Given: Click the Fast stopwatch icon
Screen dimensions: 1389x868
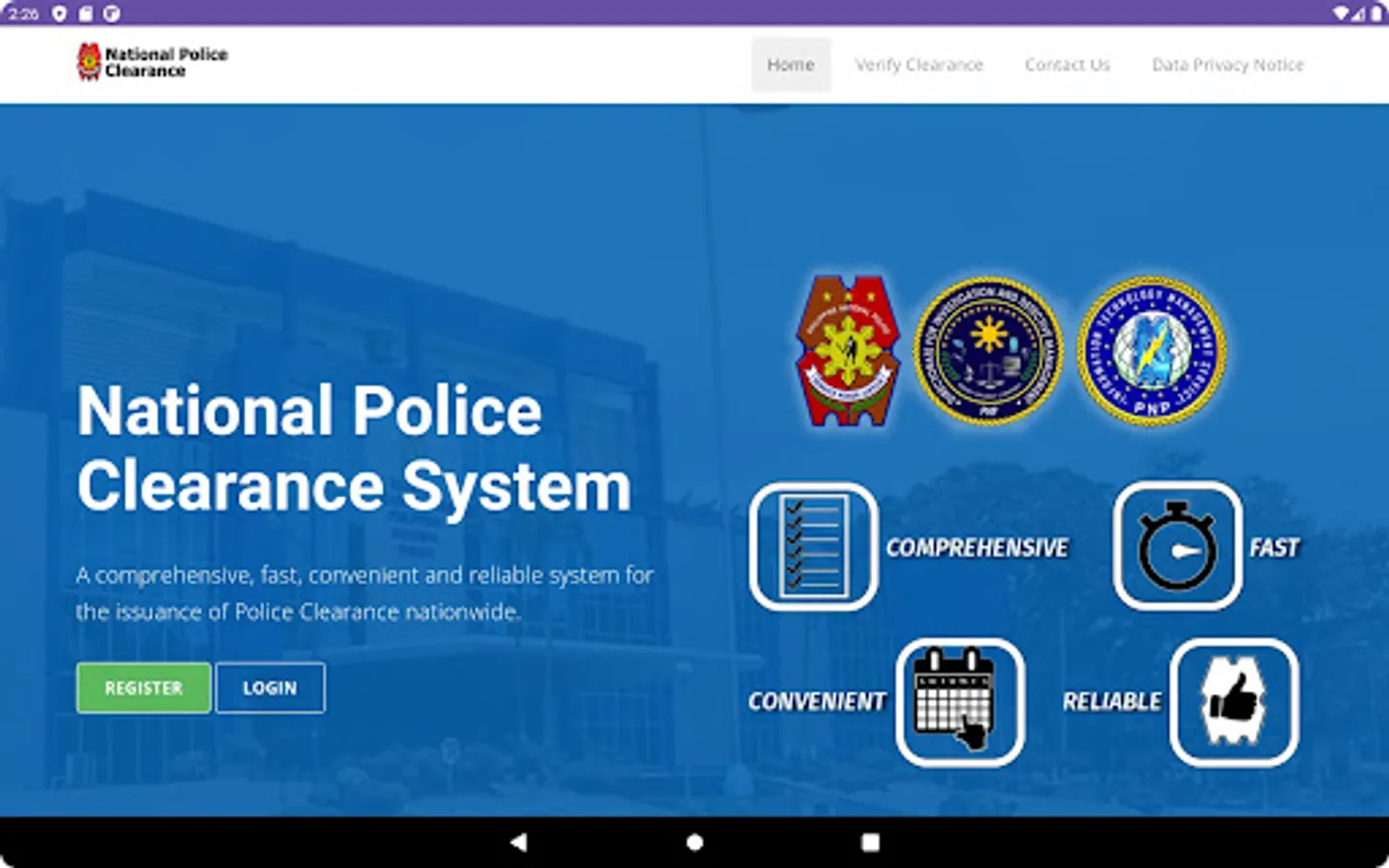Looking at the screenshot, I should tap(1177, 546).
